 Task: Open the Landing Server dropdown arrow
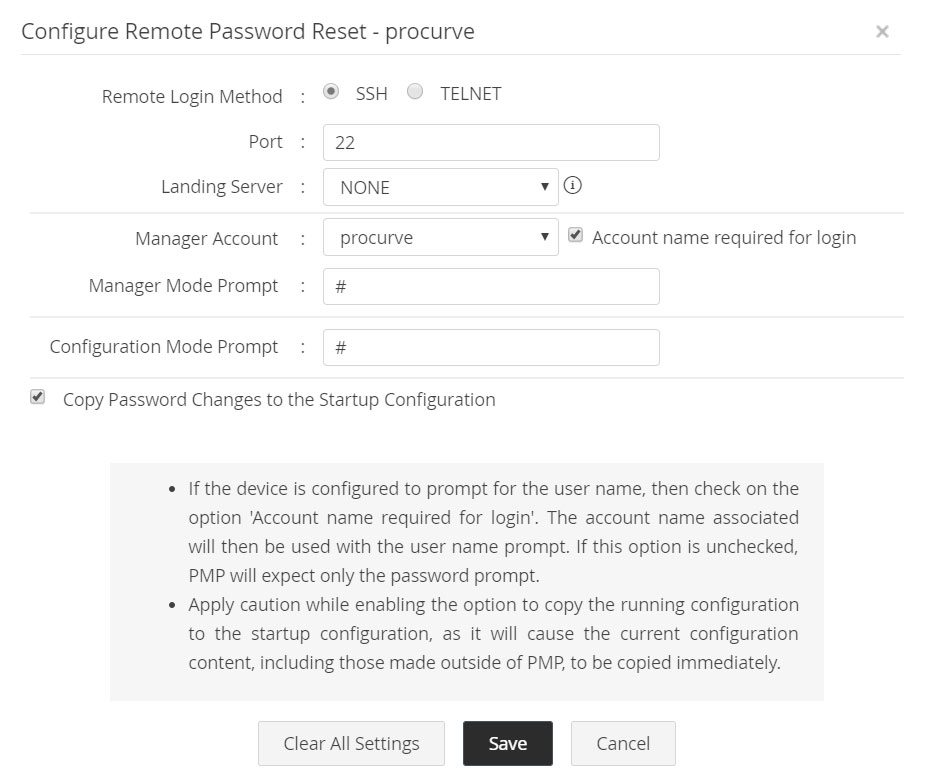tap(546, 187)
